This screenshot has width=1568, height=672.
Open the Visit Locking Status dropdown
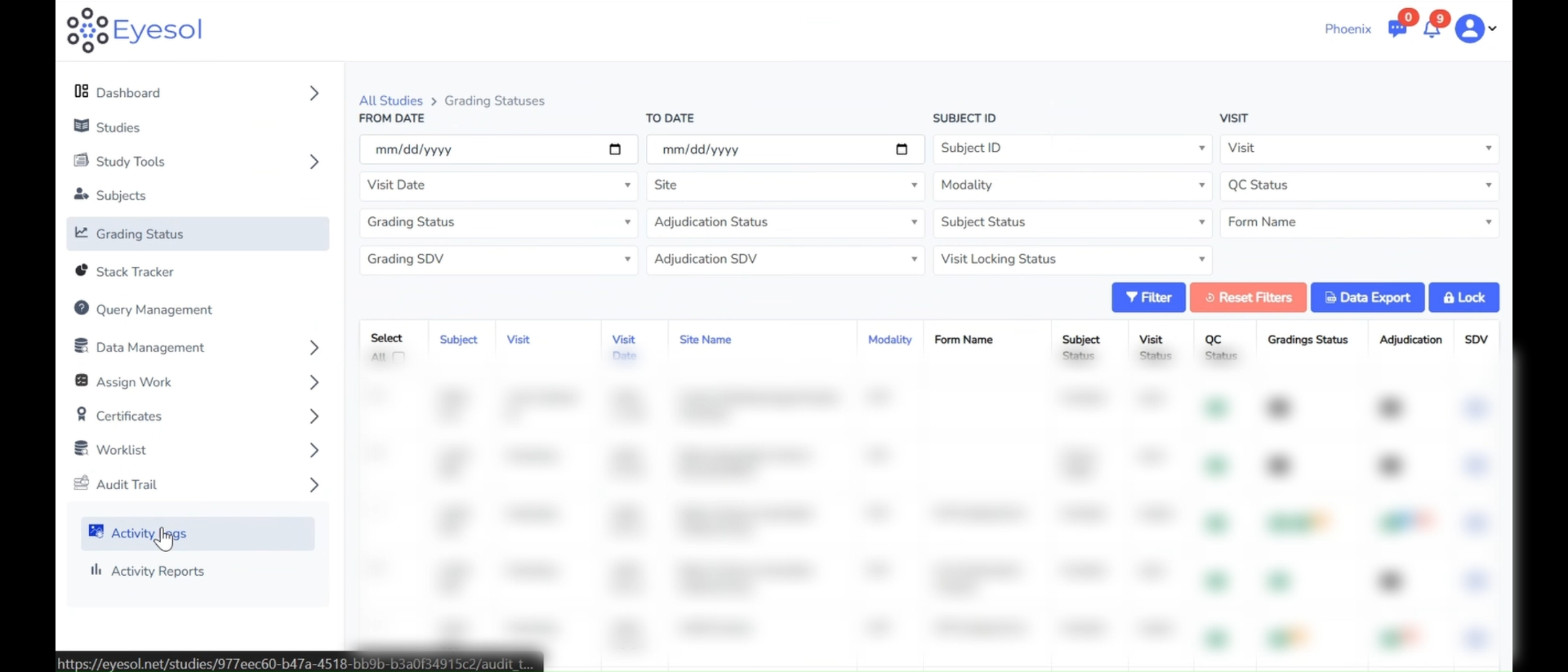pyautogui.click(x=1071, y=260)
